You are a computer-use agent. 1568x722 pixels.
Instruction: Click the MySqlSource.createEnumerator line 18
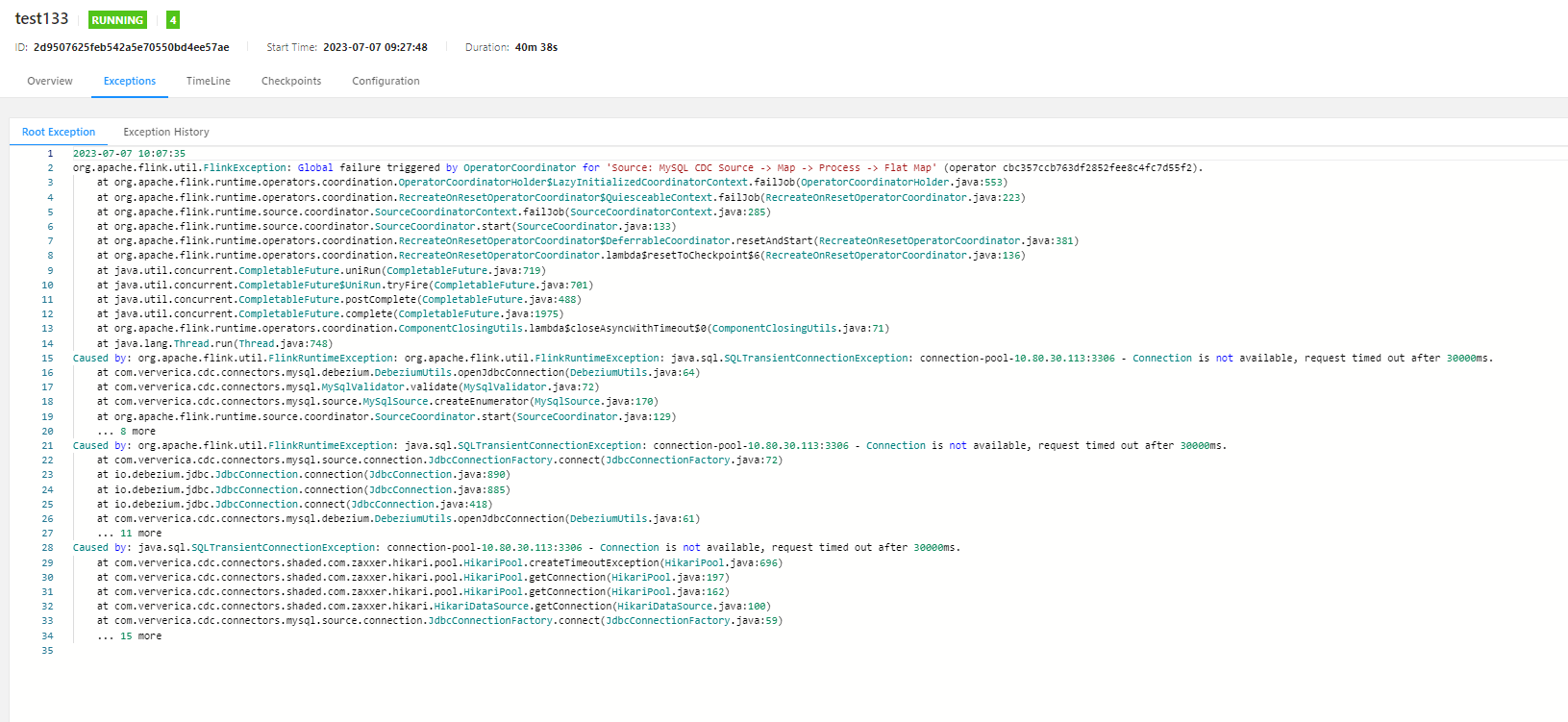coord(378,401)
